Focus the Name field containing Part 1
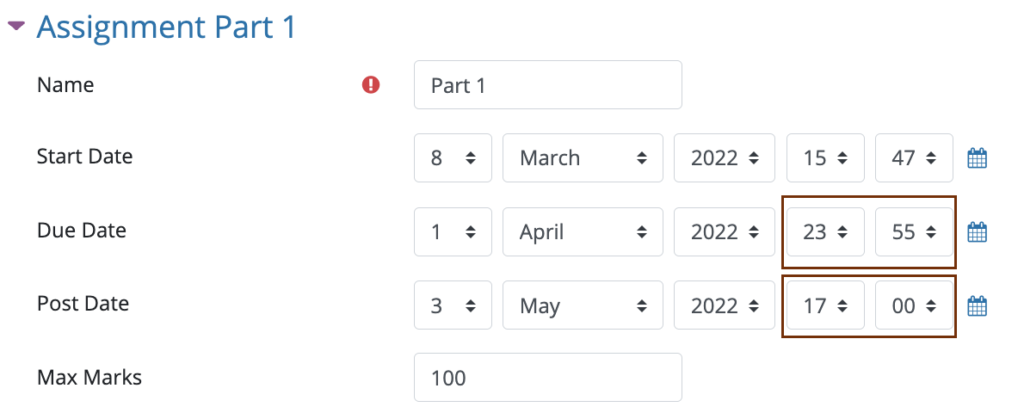 (x=548, y=85)
